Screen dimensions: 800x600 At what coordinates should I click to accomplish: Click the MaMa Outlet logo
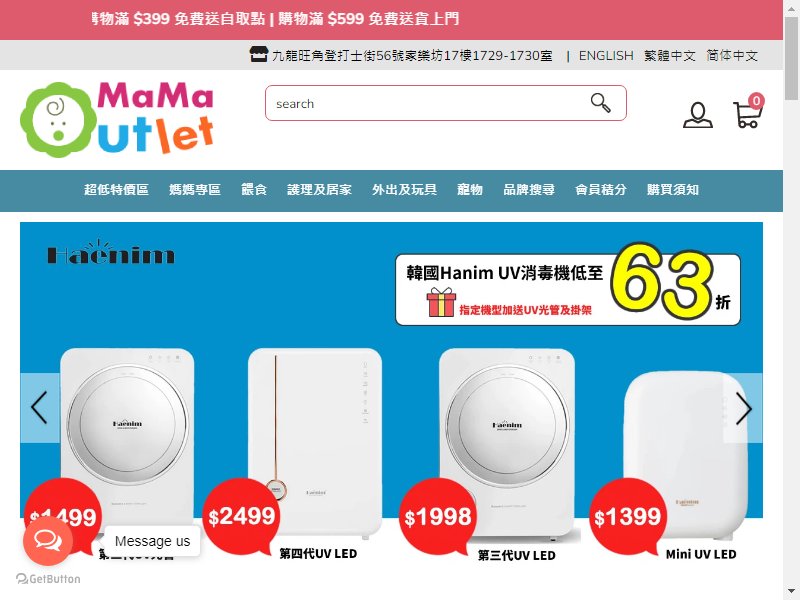[117, 118]
